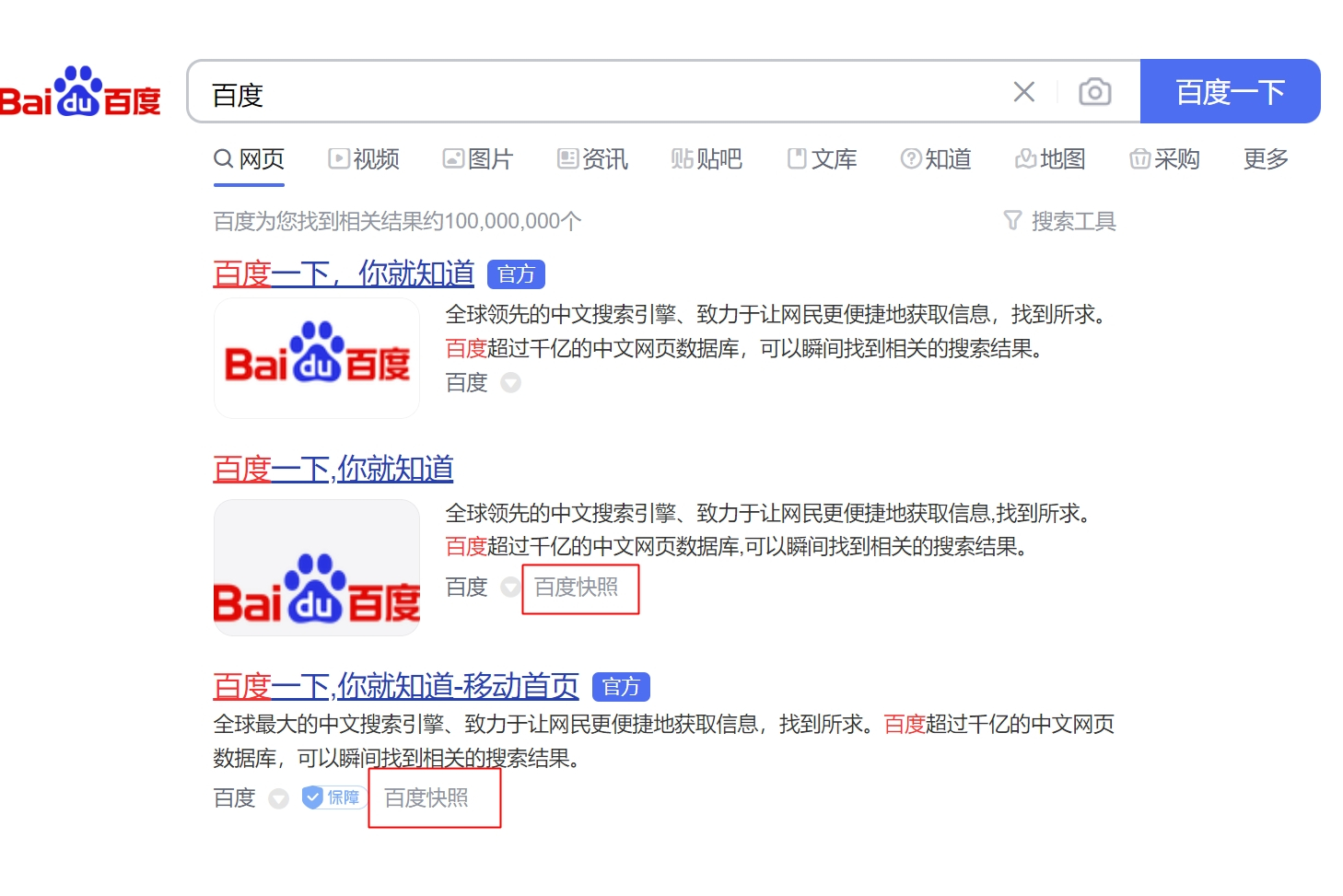Expand the dropdown arrow beside first result's 百度
1343x896 pixels.
coord(510,382)
